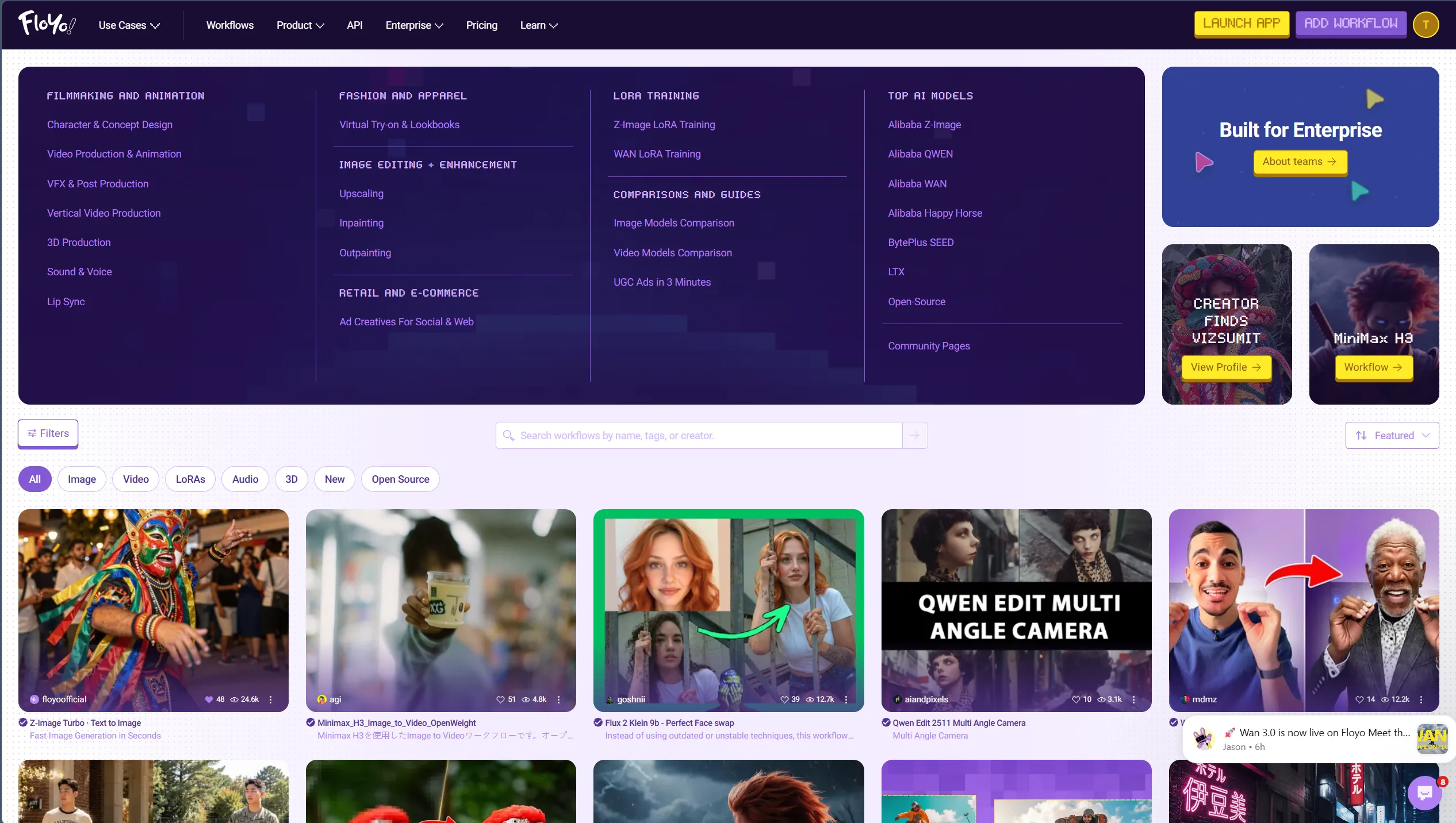1456x823 pixels.
Task: Click the workflow search input field
Action: [x=699, y=436]
